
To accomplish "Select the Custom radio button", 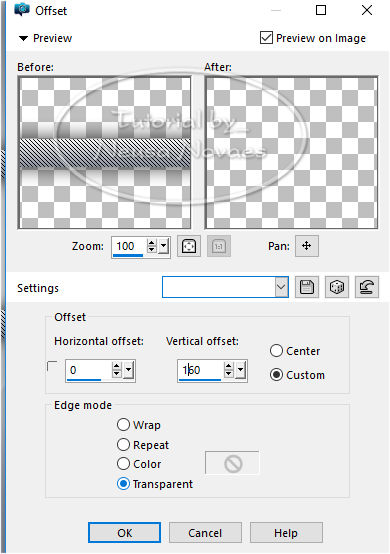I will [x=276, y=375].
